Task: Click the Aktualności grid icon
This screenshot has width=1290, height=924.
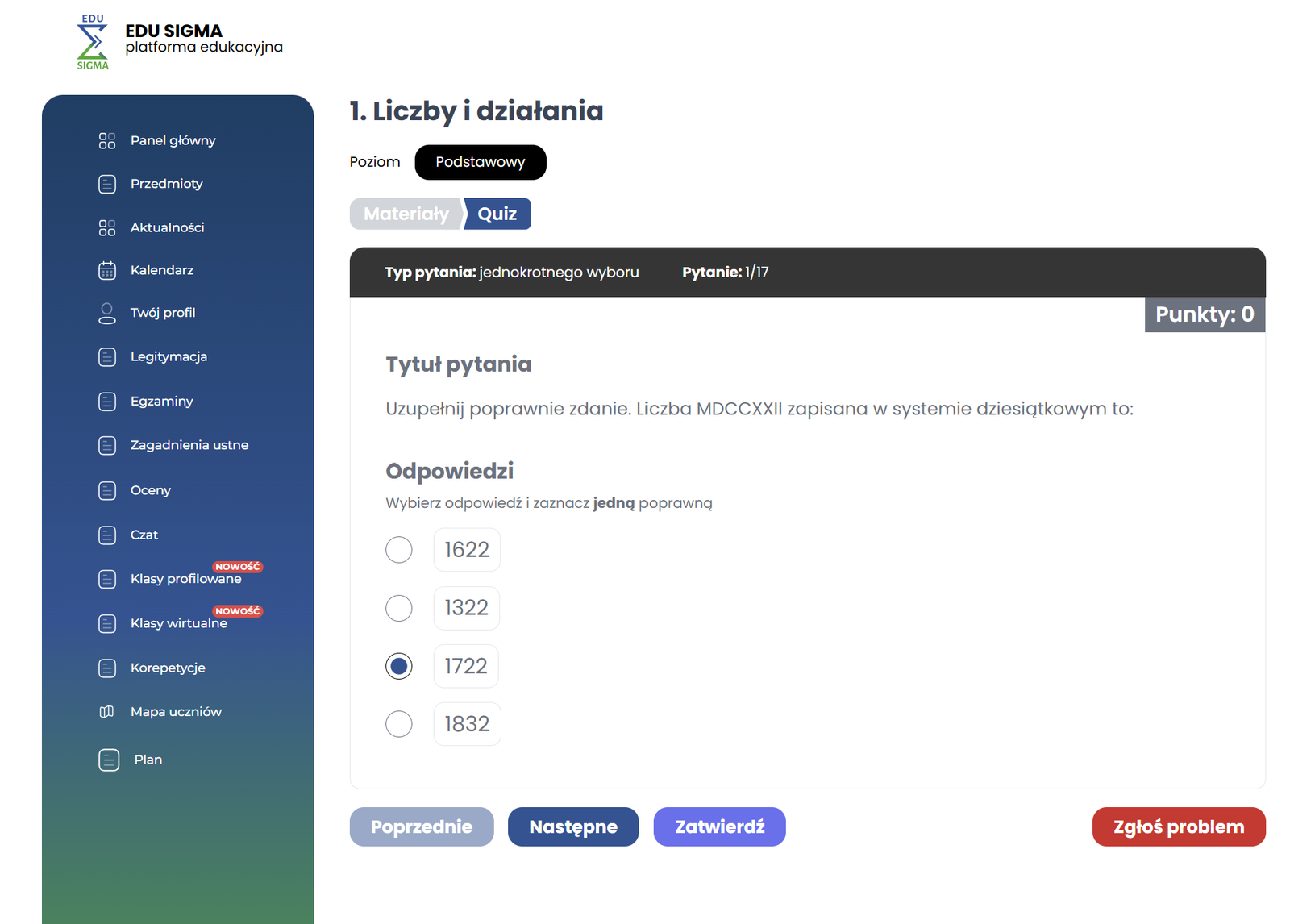Action: click(x=107, y=228)
